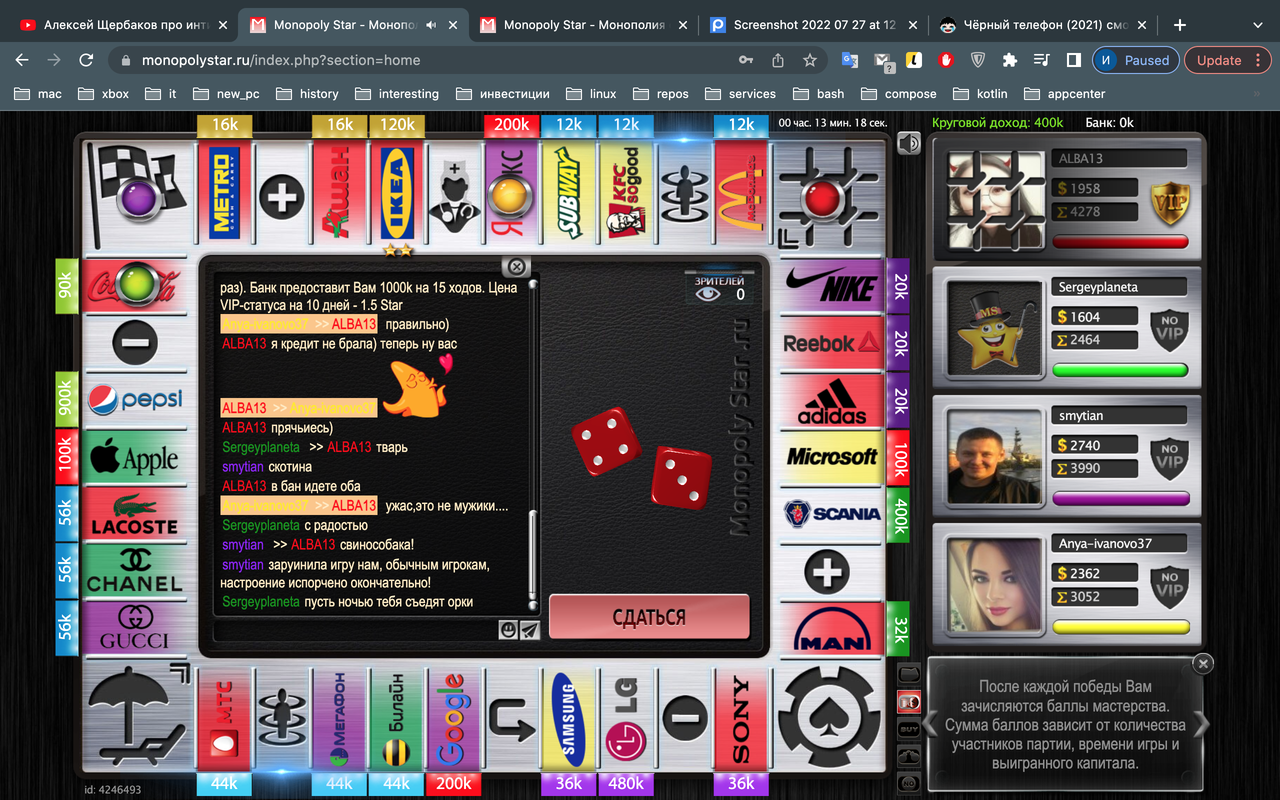Select the Sony property cell

coord(741,718)
